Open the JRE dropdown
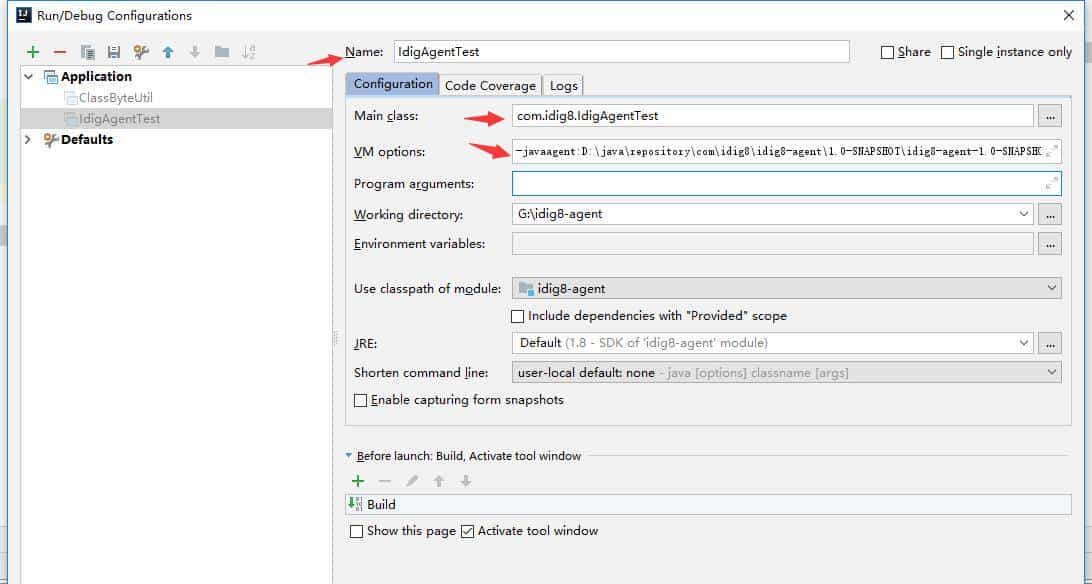Screen dimensions: 1092x584 [x=1024, y=343]
